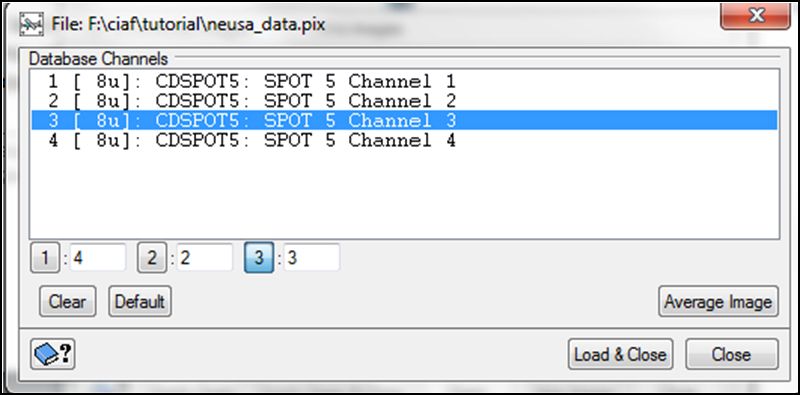Select SPOT 5 Channel 2 in the list
This screenshot has height=395, width=800.
point(404,101)
